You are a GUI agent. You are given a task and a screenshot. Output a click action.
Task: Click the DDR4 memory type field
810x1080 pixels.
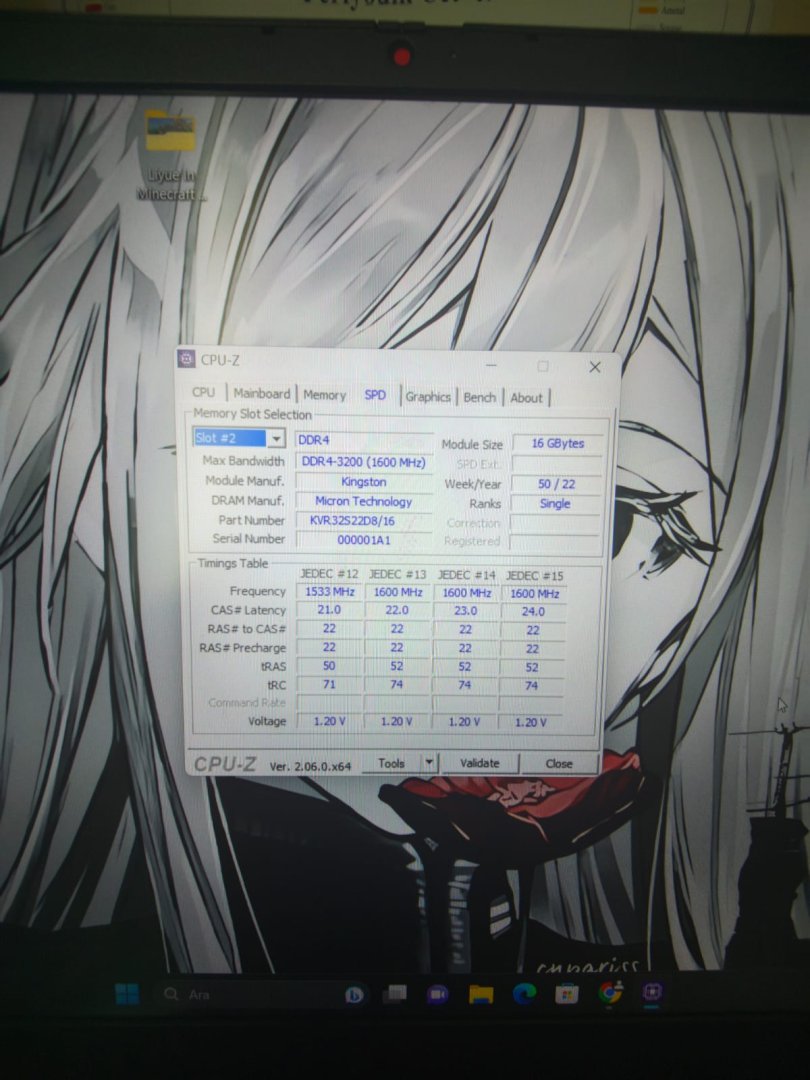363,440
